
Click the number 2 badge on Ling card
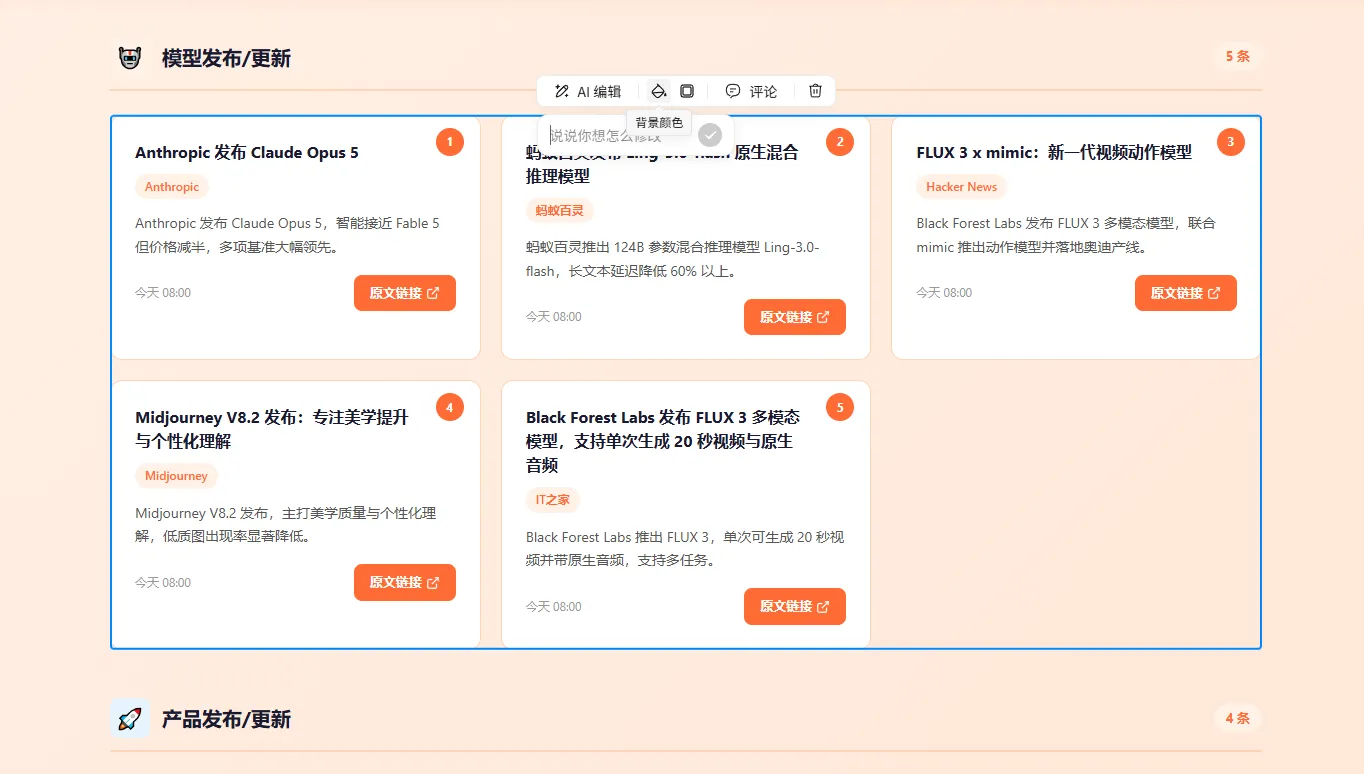coord(840,142)
